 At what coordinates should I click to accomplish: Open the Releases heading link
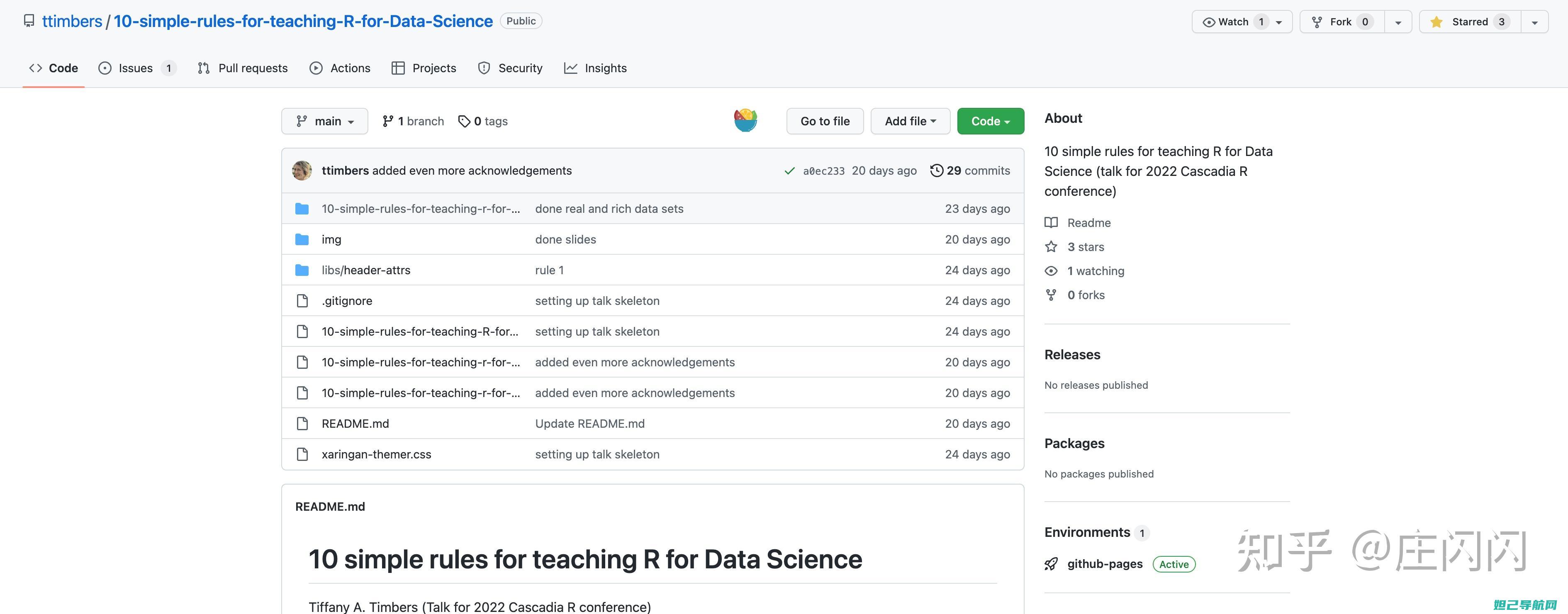[x=1072, y=355]
